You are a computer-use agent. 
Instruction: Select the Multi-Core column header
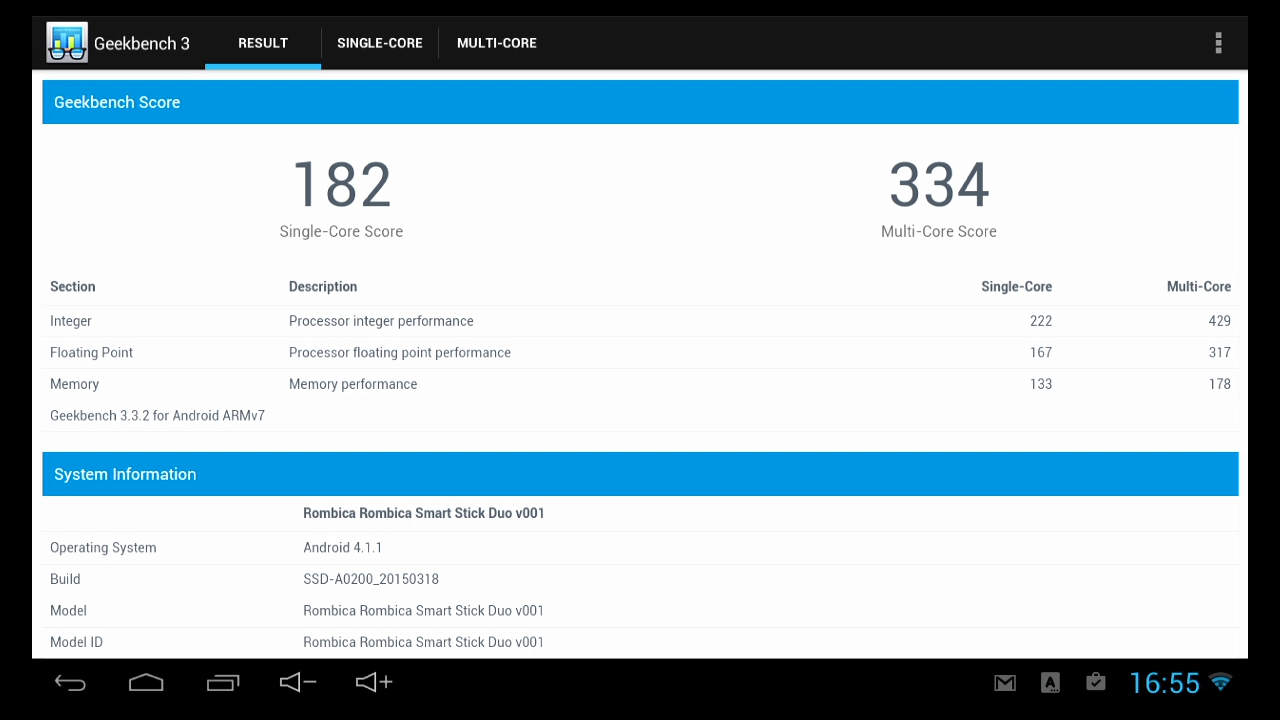pyautogui.click(x=1199, y=286)
